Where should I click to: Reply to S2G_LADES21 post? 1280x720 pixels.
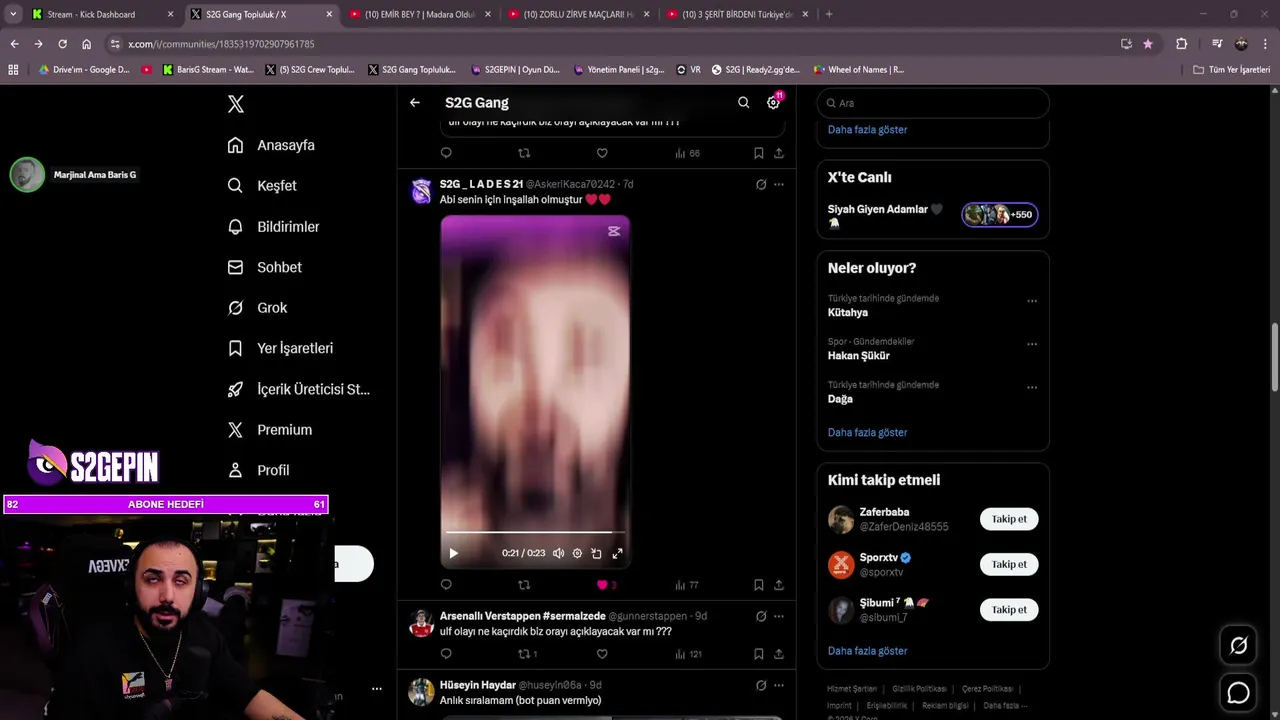point(446,585)
